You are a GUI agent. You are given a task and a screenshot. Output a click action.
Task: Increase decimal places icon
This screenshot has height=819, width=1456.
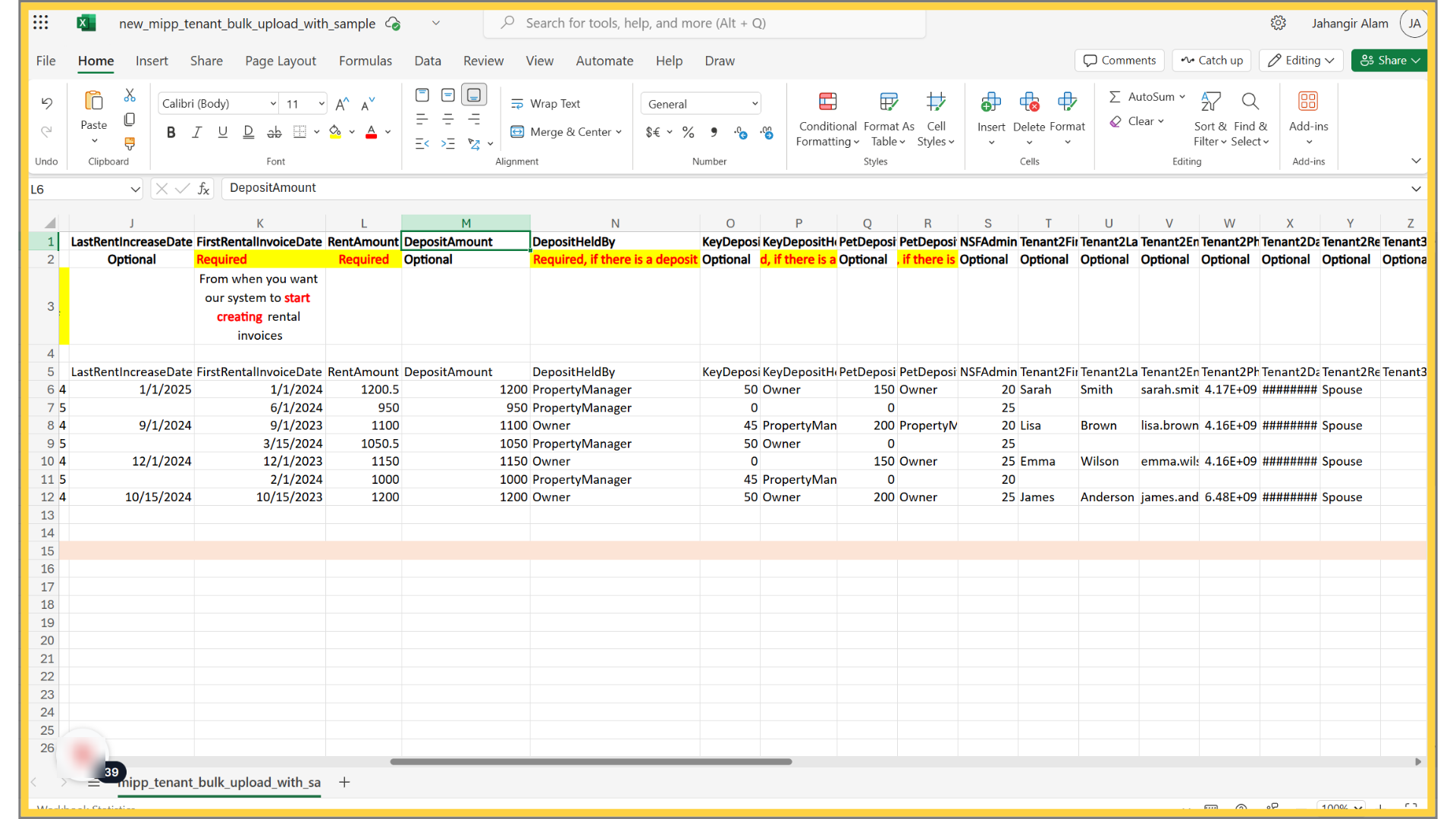(741, 132)
